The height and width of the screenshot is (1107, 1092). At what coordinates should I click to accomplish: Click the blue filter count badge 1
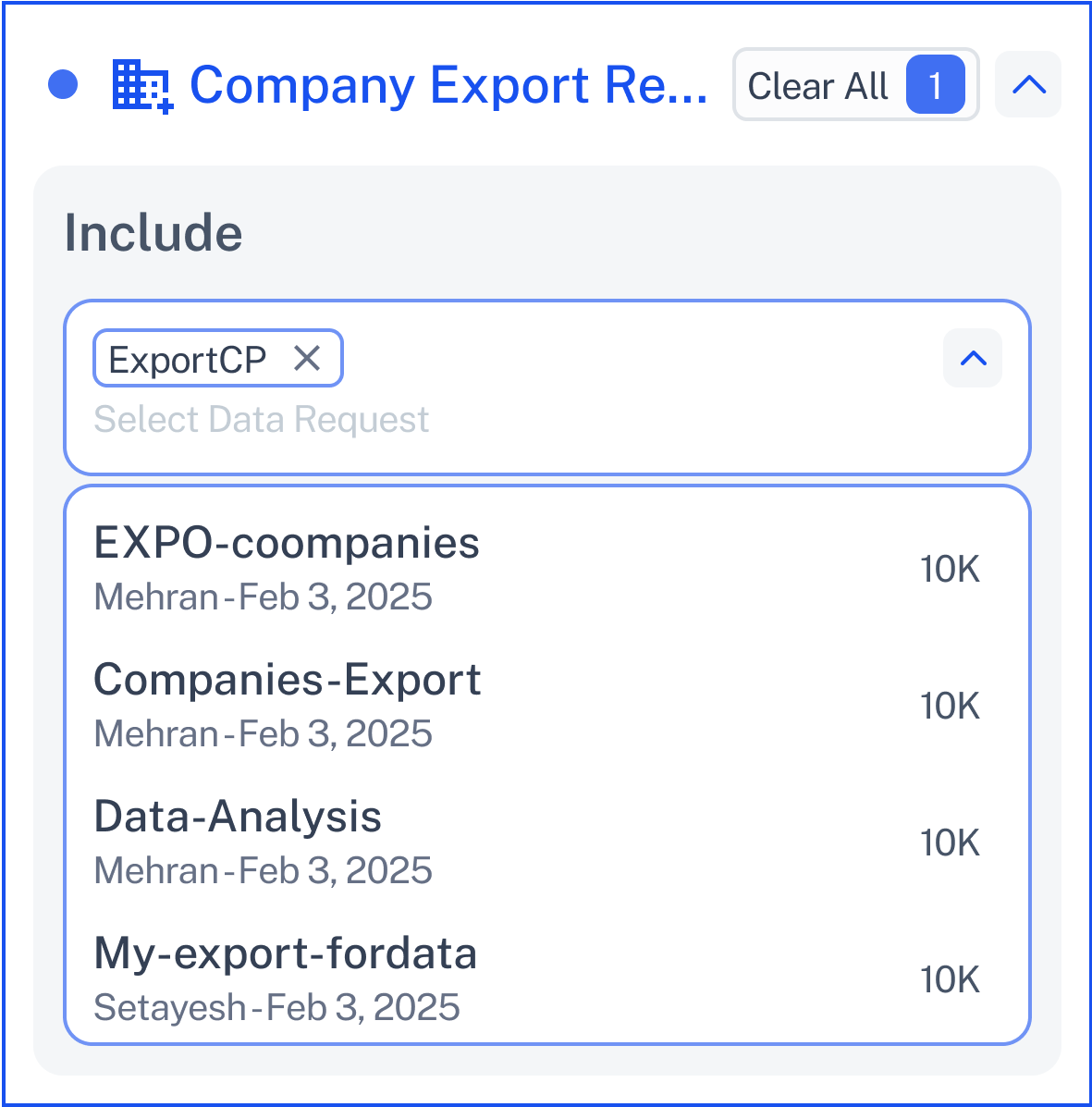click(x=936, y=85)
